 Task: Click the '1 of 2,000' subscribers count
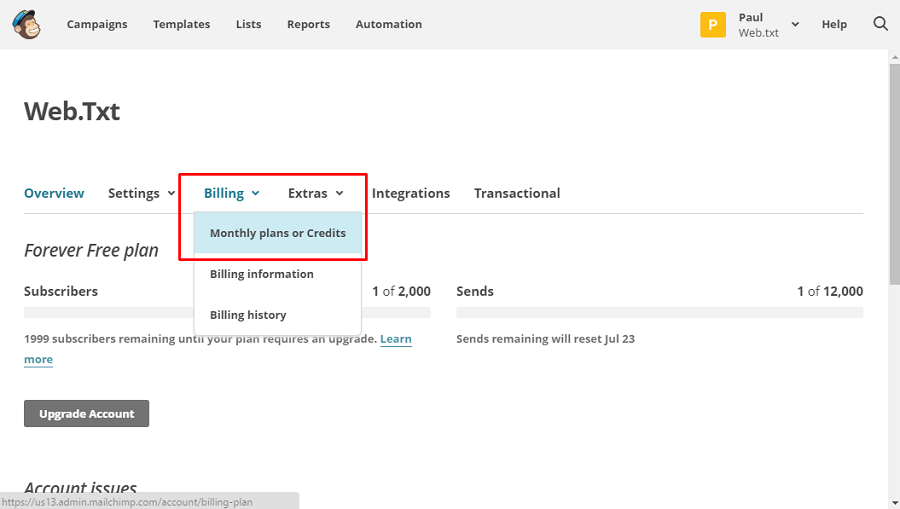click(401, 292)
